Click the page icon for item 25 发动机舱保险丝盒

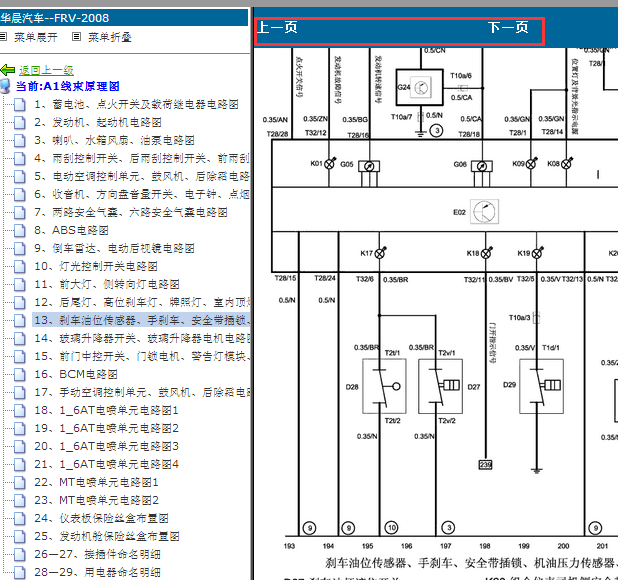click(20, 537)
